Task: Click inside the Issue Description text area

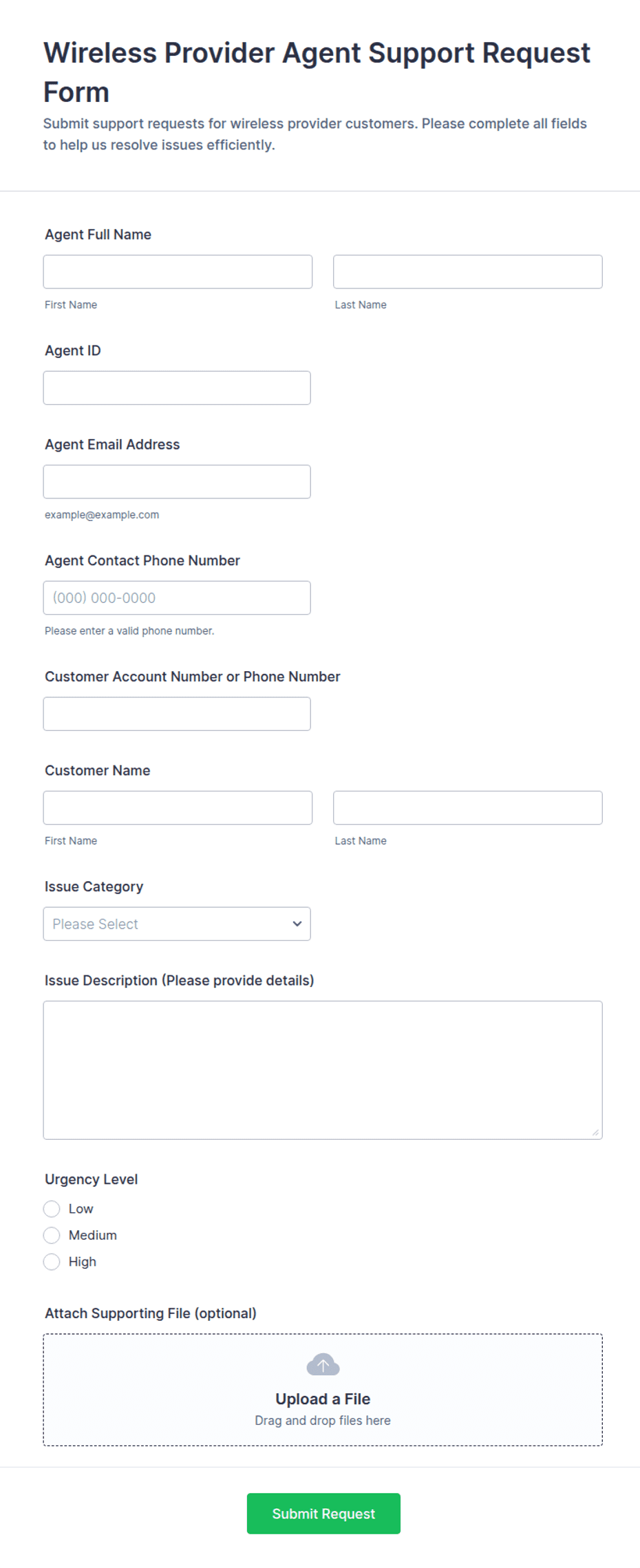Action: pyautogui.click(x=323, y=1070)
